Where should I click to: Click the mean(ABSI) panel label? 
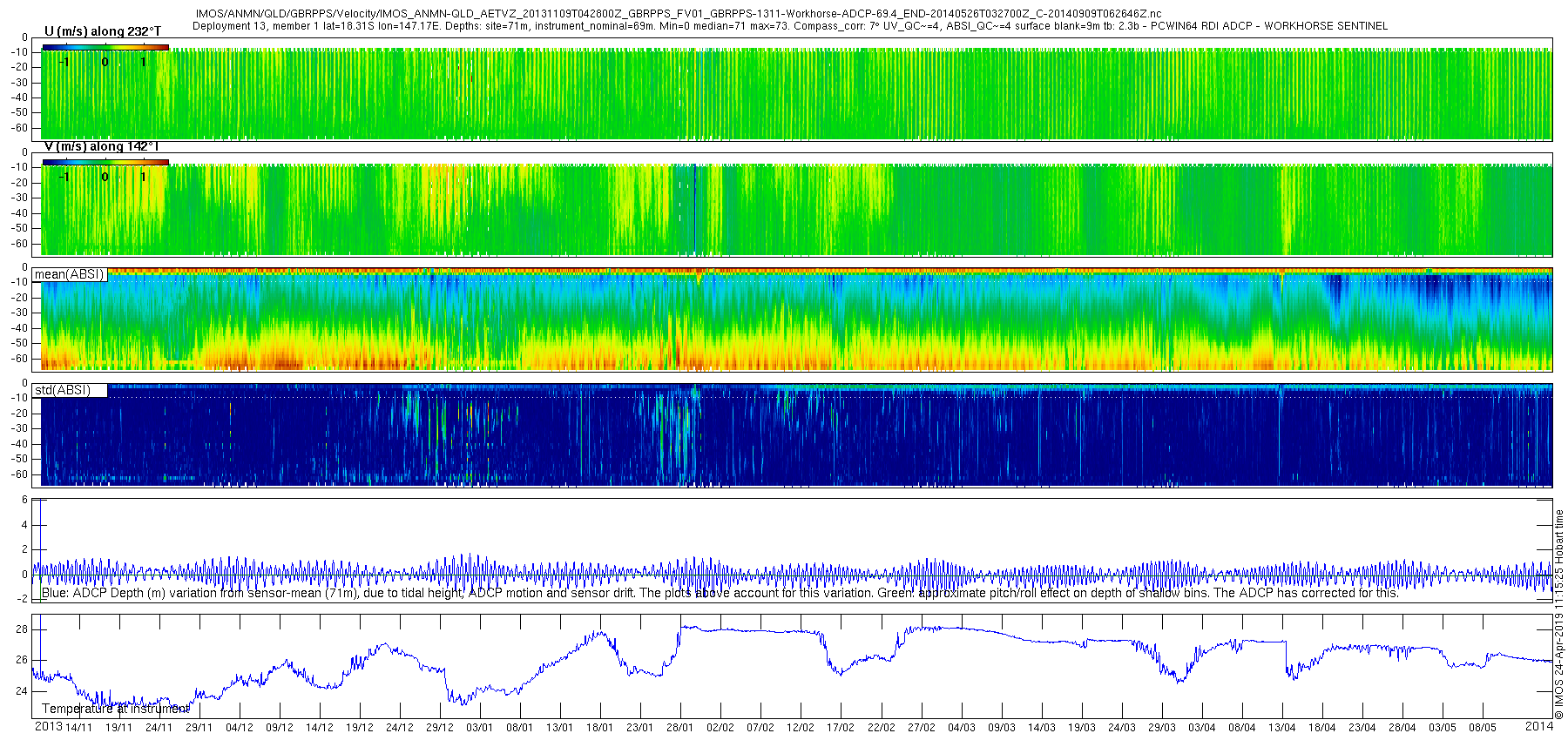coord(69,275)
